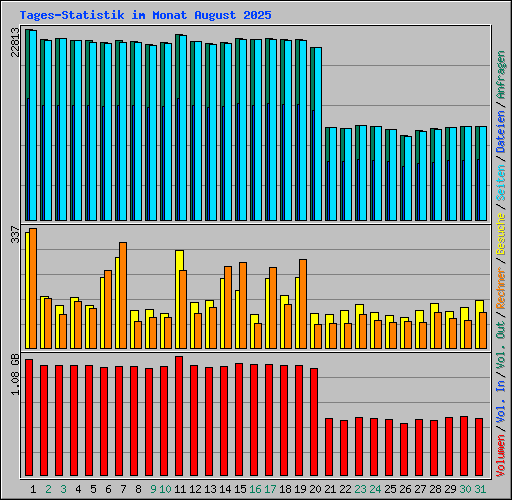The width and height of the screenshot is (512, 500).
Task: Click day label 5 on x-axis
Action: point(93,489)
